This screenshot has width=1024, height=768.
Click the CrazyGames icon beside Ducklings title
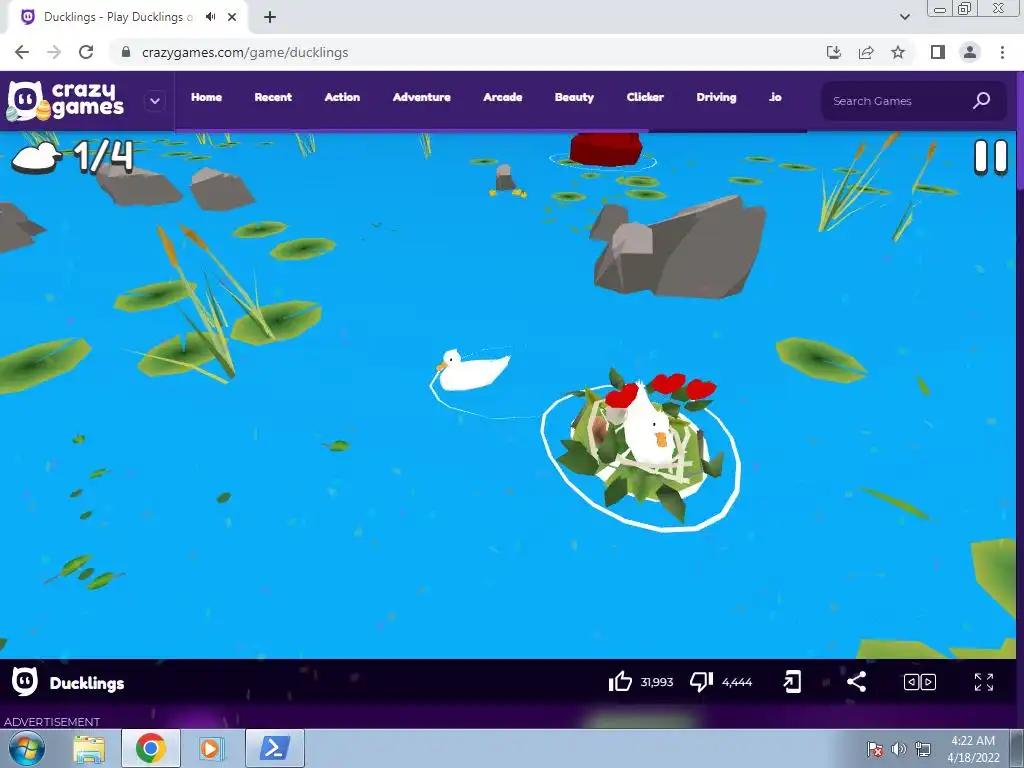(24, 682)
